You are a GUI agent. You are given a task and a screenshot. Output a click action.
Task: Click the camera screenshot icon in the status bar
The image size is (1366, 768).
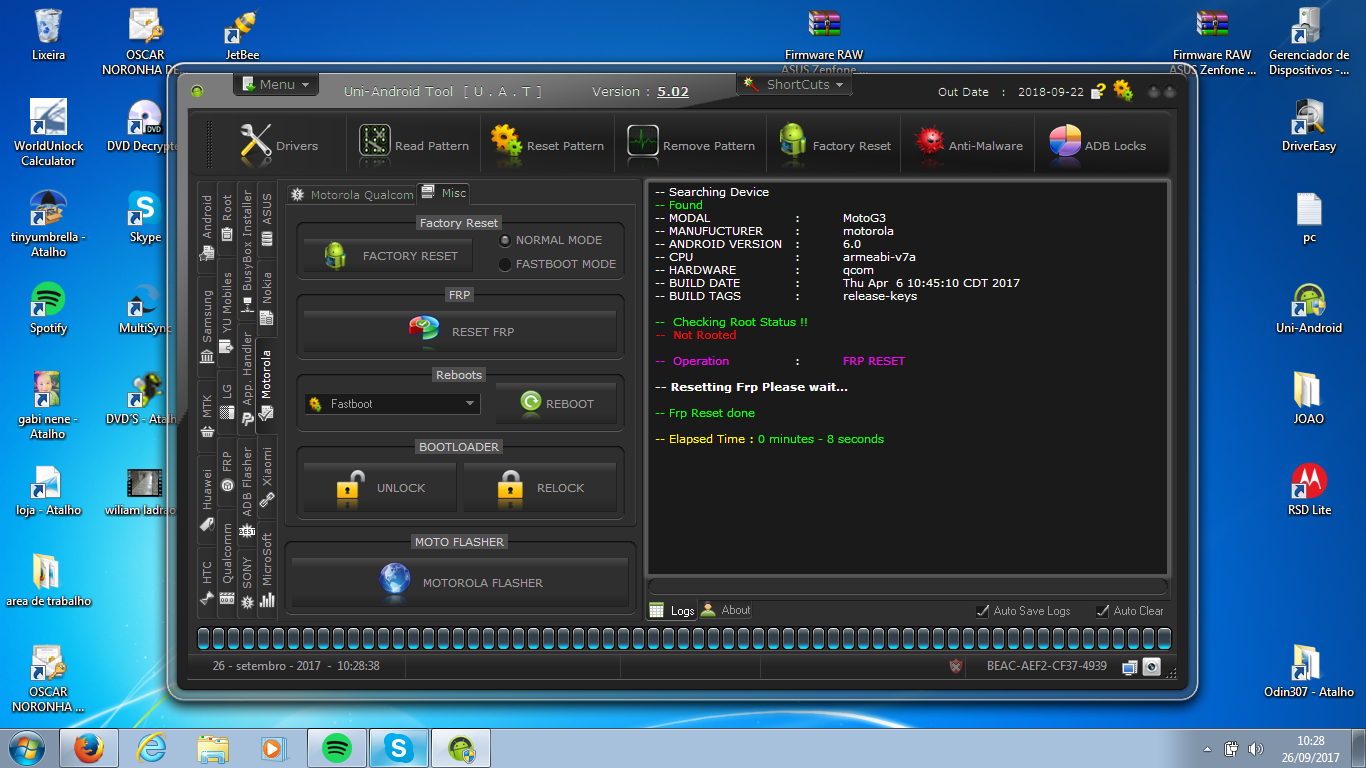pyautogui.click(x=1151, y=666)
